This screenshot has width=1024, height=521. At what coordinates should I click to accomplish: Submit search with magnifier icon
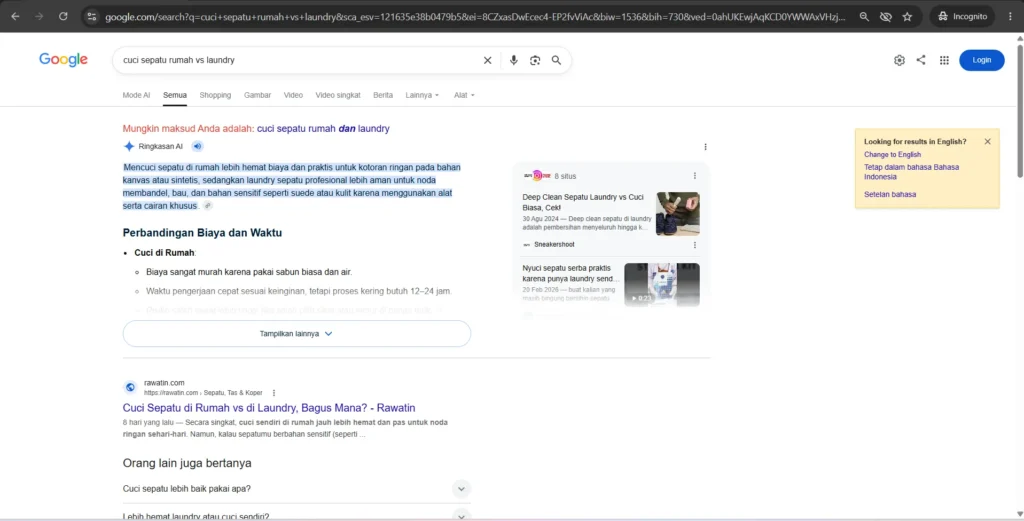[x=556, y=60]
